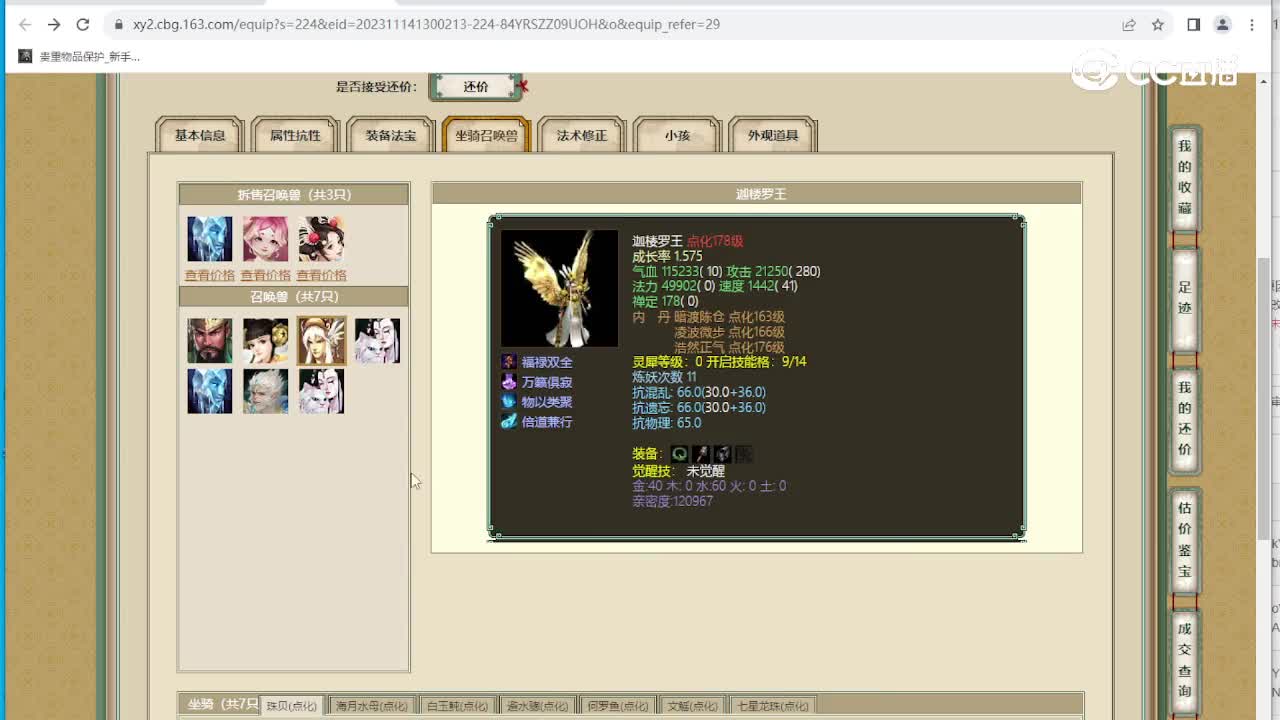This screenshot has height=720, width=1280.
Task: Open 估价鉴宝 in right sidebar
Action: tap(1185, 540)
